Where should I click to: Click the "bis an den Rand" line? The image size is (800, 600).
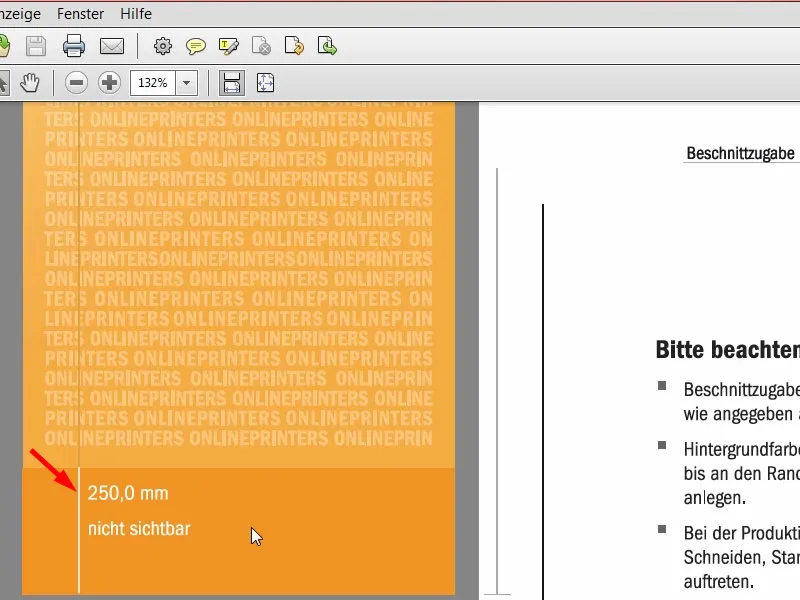point(742,474)
